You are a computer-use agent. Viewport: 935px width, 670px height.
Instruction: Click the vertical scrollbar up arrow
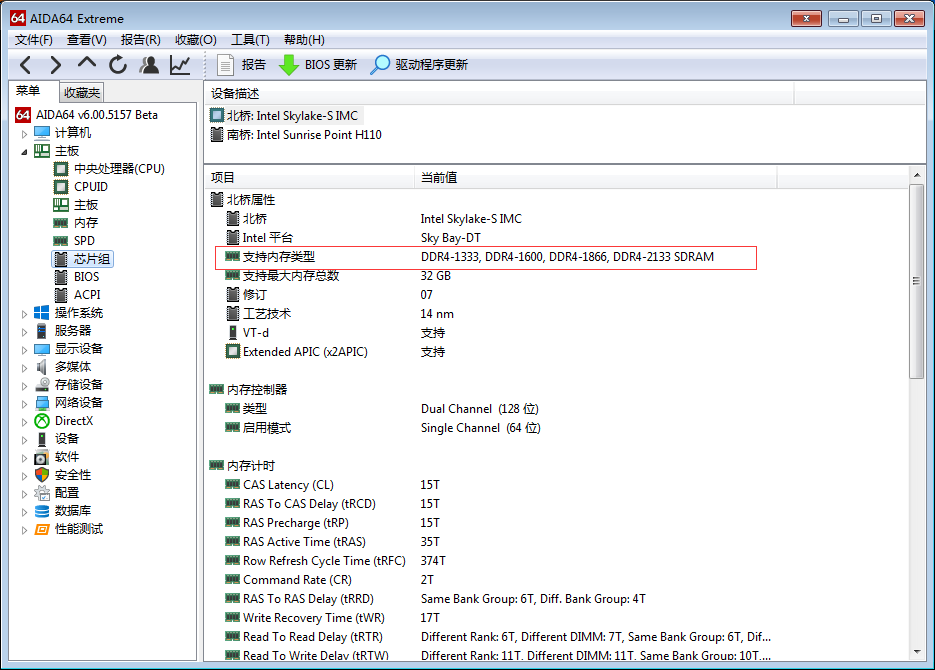pyautogui.click(x=917, y=175)
